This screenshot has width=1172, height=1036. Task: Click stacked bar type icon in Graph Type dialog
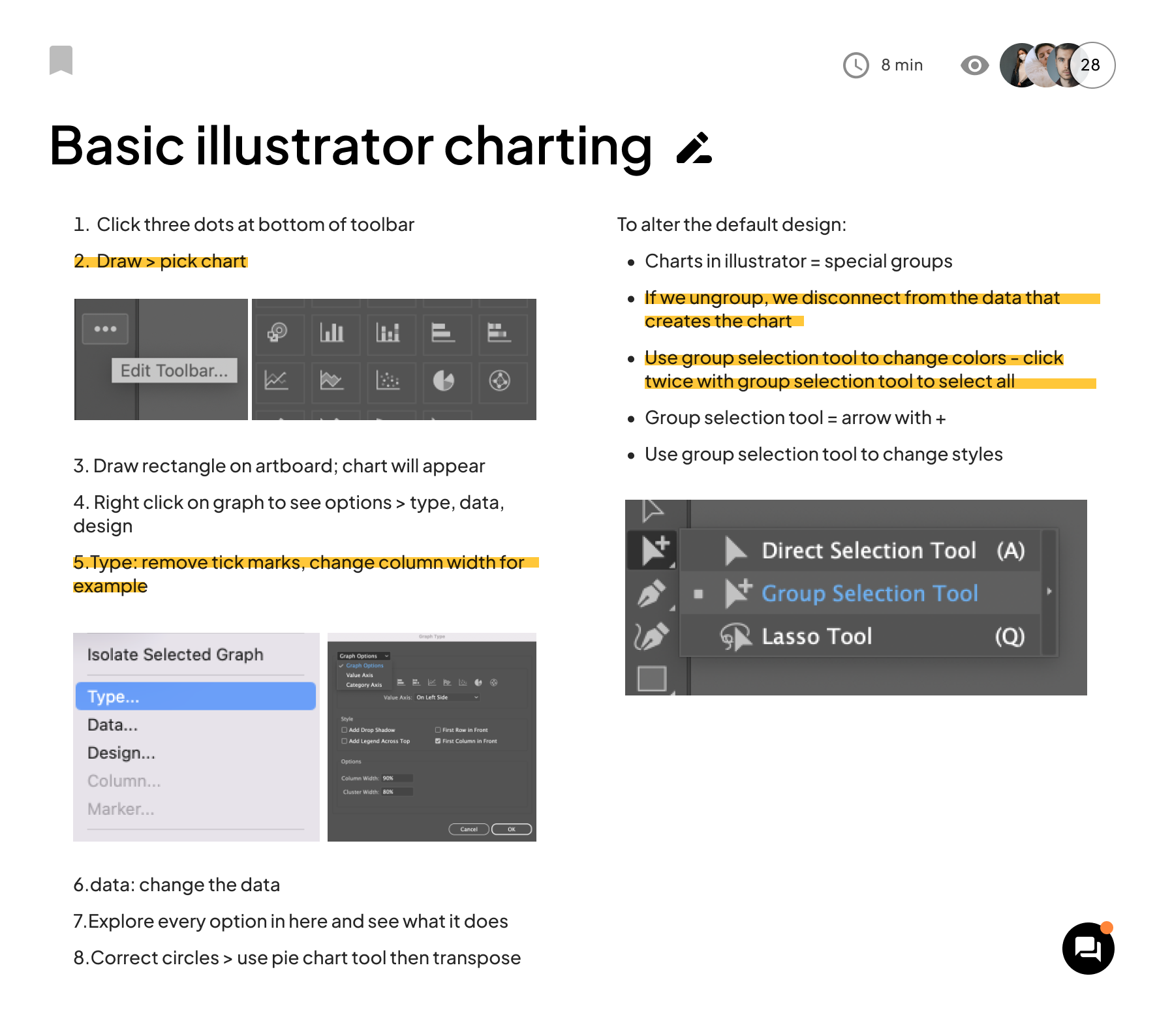pyautogui.click(x=416, y=682)
